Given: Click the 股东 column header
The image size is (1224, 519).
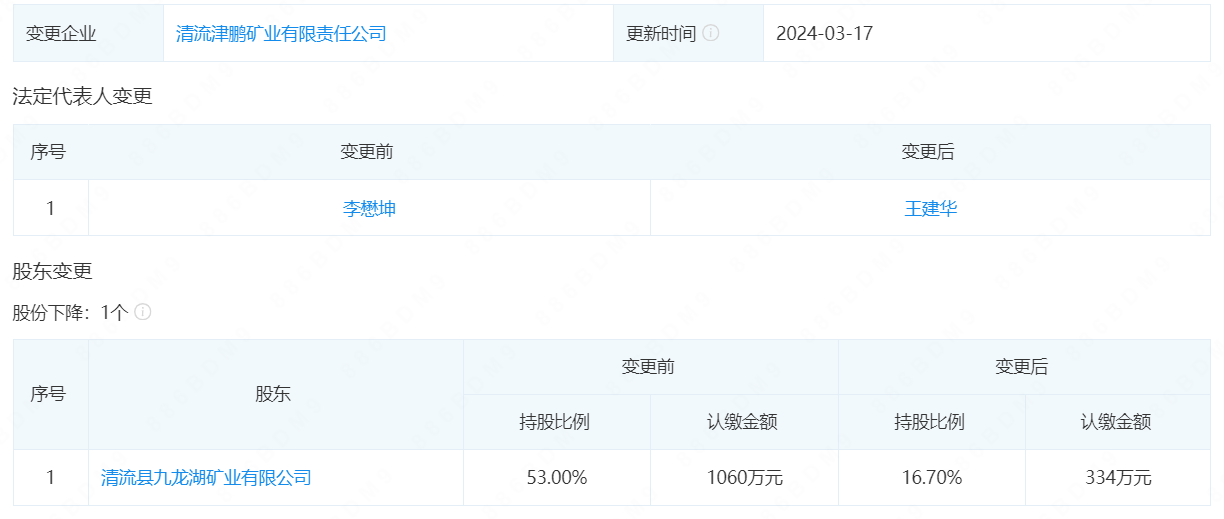Looking at the screenshot, I should pos(273,394).
